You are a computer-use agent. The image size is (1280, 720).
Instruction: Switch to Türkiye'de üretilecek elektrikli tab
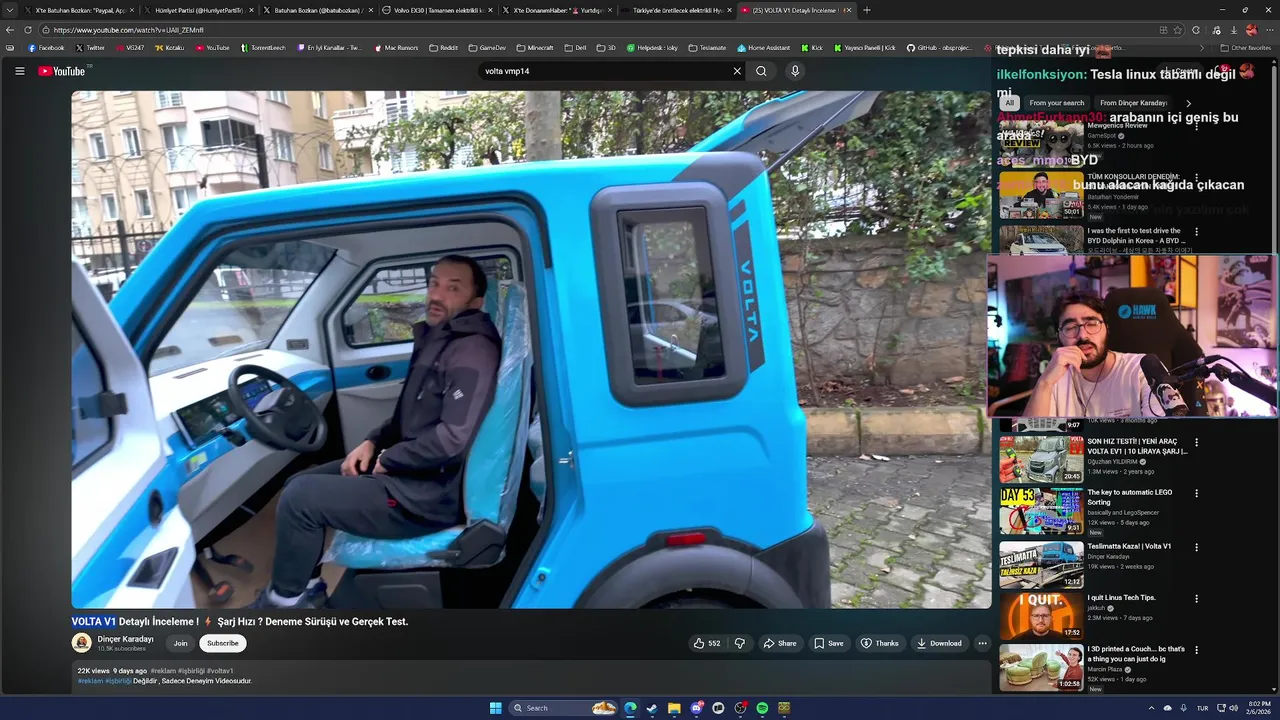pos(678,10)
